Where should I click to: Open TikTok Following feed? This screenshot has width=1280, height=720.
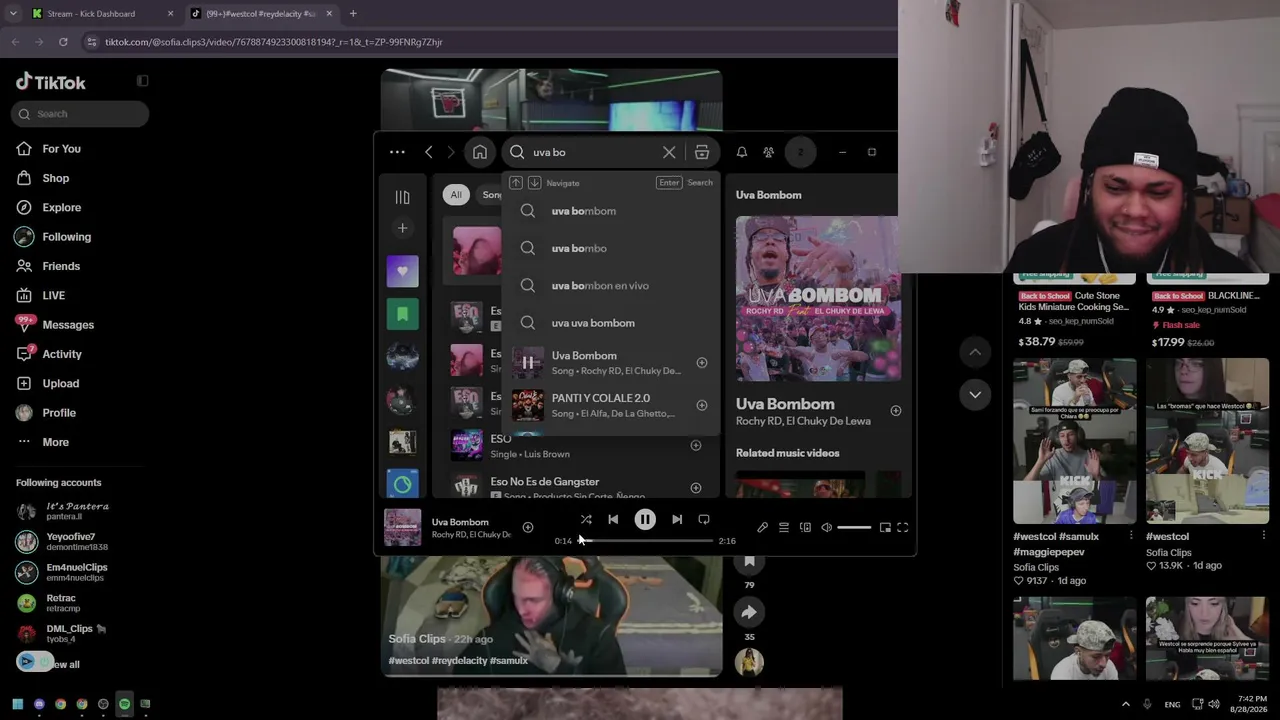[66, 237]
